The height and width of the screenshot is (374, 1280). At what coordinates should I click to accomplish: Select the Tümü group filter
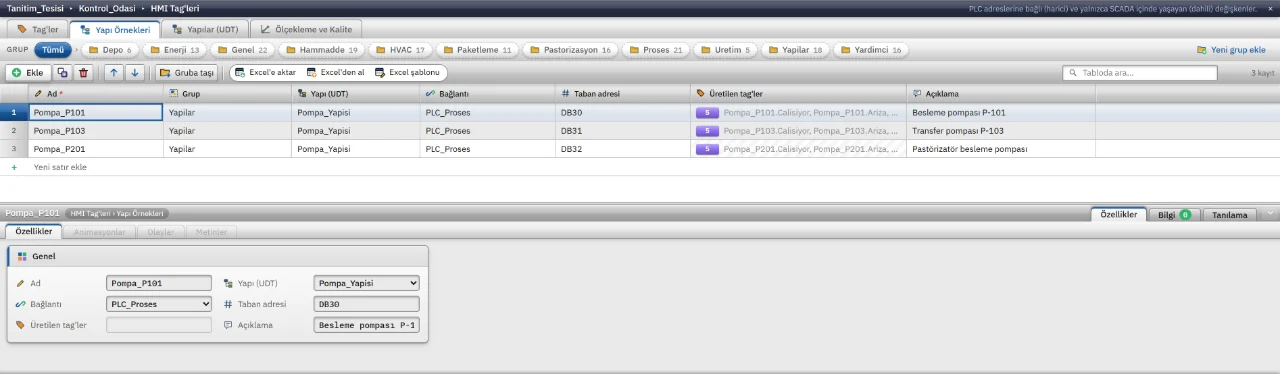[54, 49]
